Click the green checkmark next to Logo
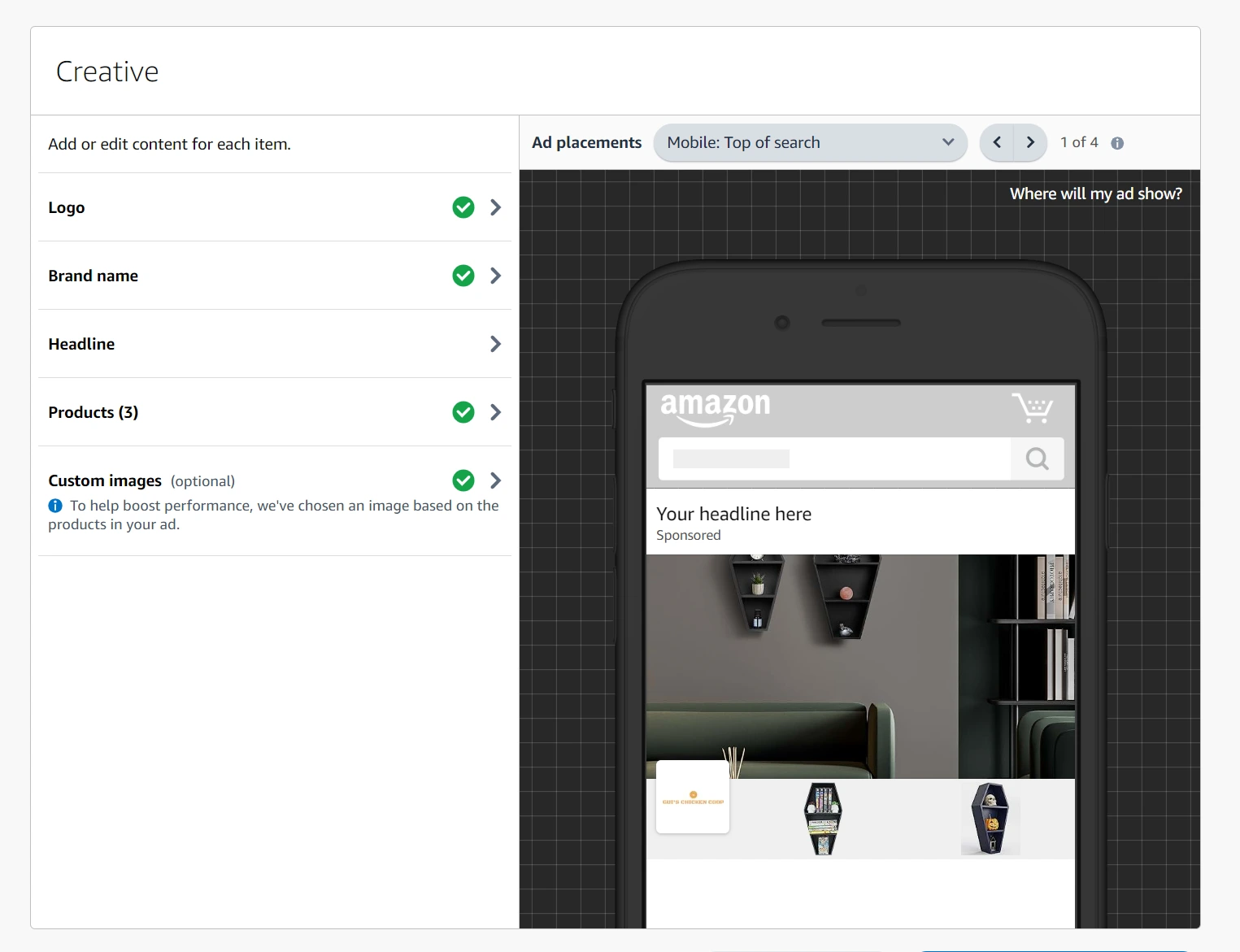This screenshot has height=952, width=1240. pyautogui.click(x=463, y=207)
